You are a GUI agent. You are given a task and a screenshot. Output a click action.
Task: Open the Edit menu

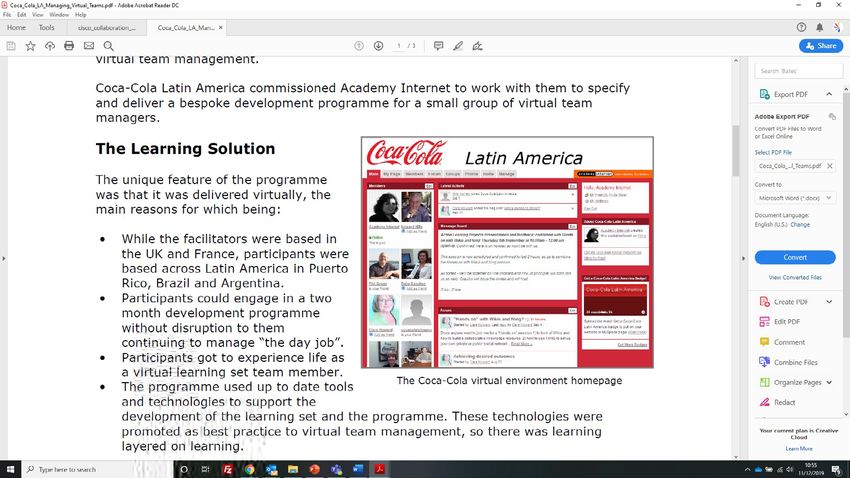coord(22,15)
